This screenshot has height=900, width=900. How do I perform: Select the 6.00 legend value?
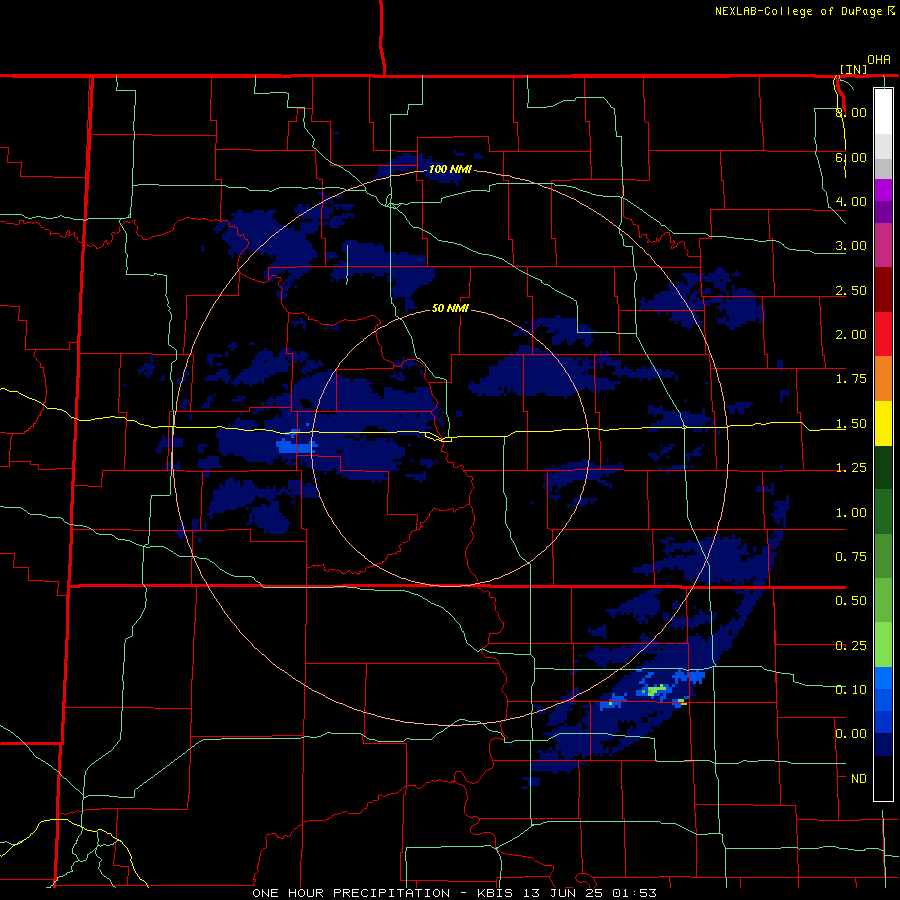coord(851,157)
